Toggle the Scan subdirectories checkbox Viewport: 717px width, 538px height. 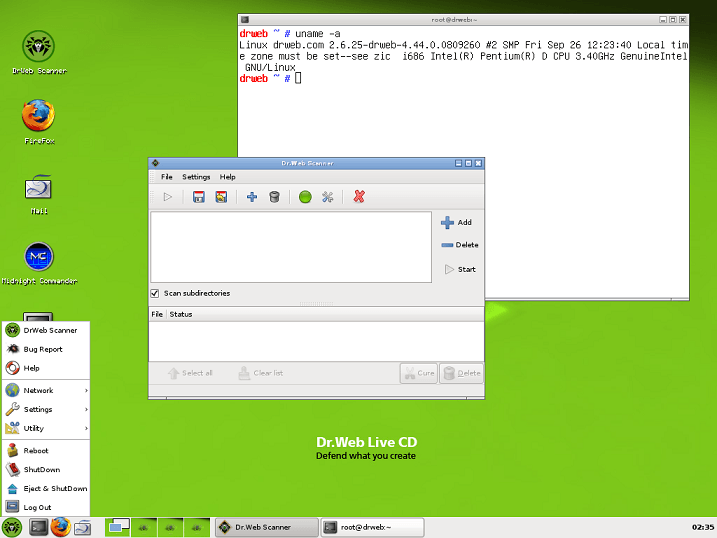pos(155,293)
